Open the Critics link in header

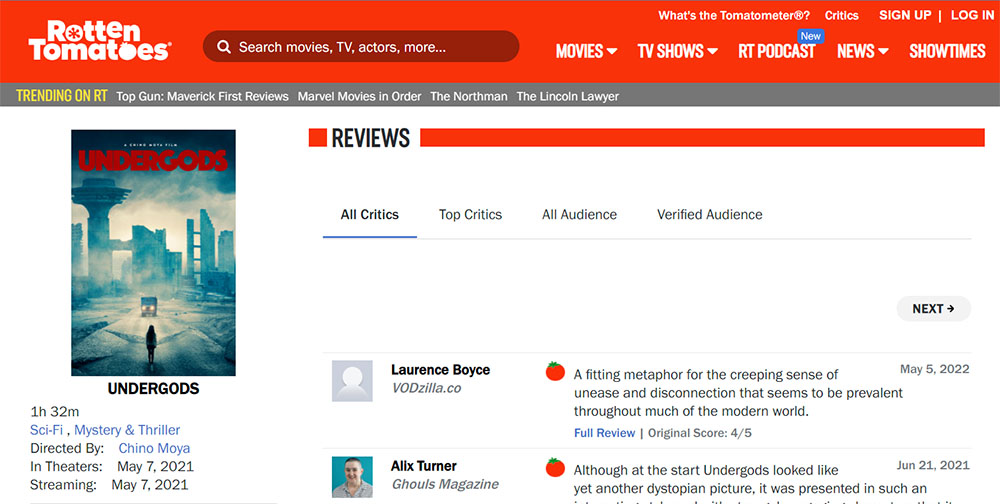(841, 15)
